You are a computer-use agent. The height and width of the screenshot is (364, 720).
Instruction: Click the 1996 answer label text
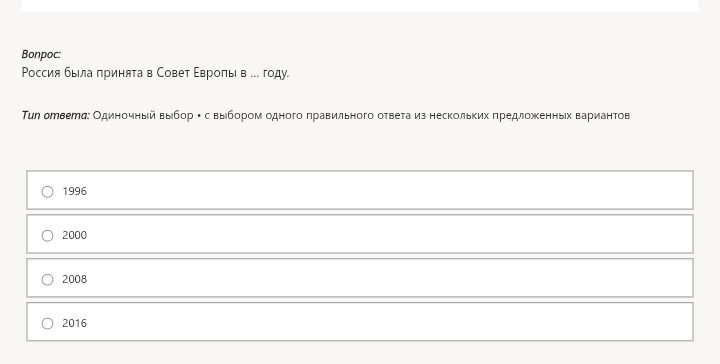click(74, 191)
